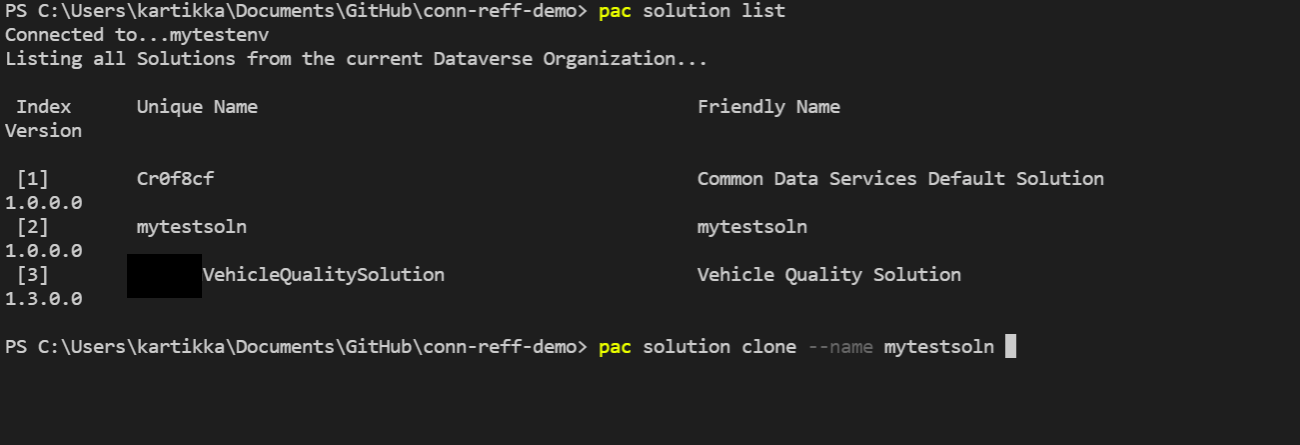Click the 'Version' column header
Image resolution: width=1300 pixels, height=445 pixels.
[43, 131]
